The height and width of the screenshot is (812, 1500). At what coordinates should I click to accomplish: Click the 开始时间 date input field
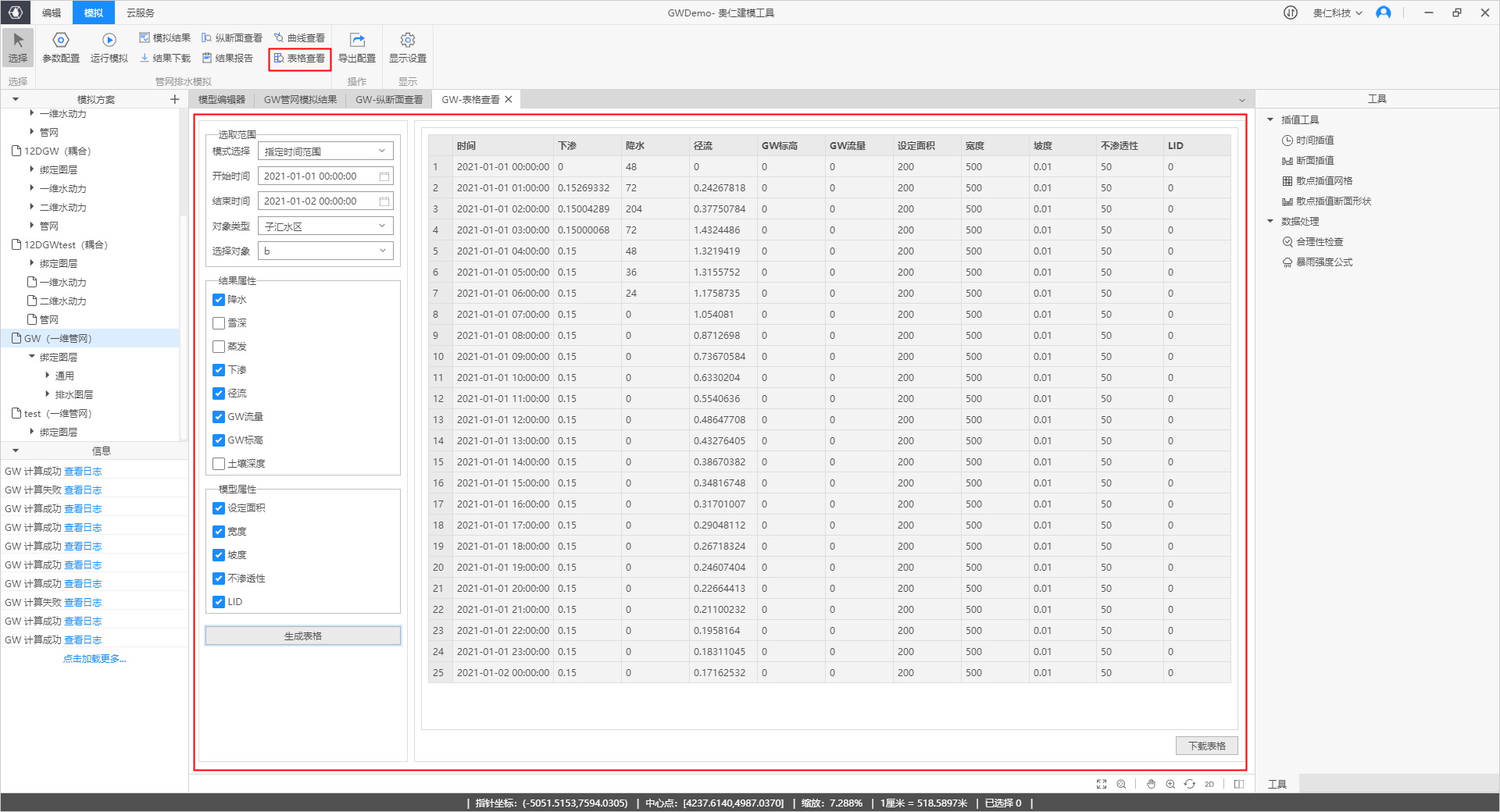320,176
